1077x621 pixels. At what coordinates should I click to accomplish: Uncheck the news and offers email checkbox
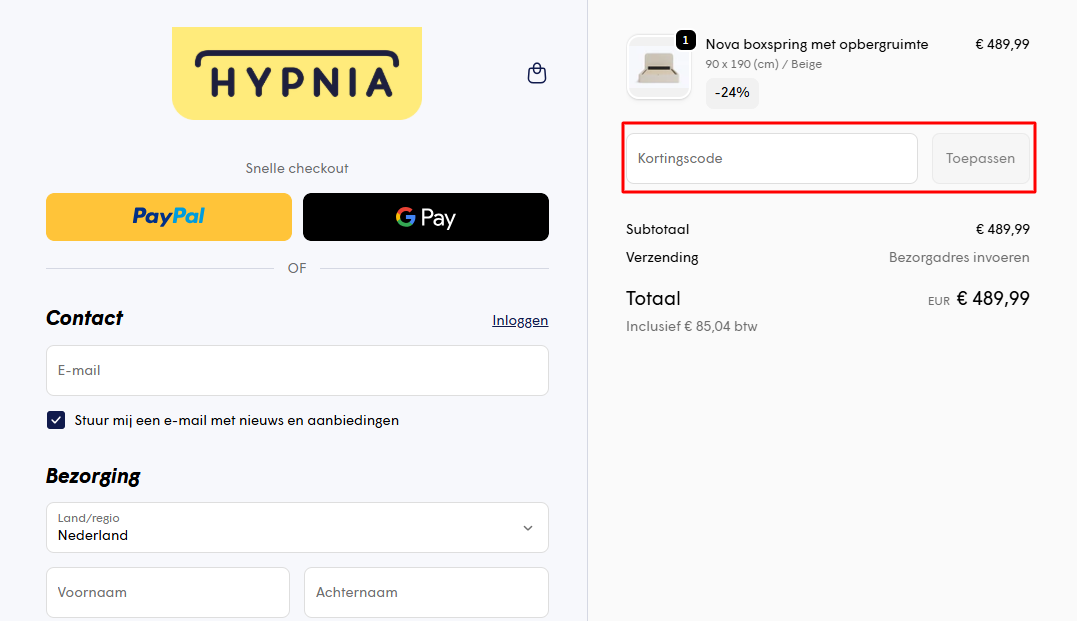click(x=56, y=420)
